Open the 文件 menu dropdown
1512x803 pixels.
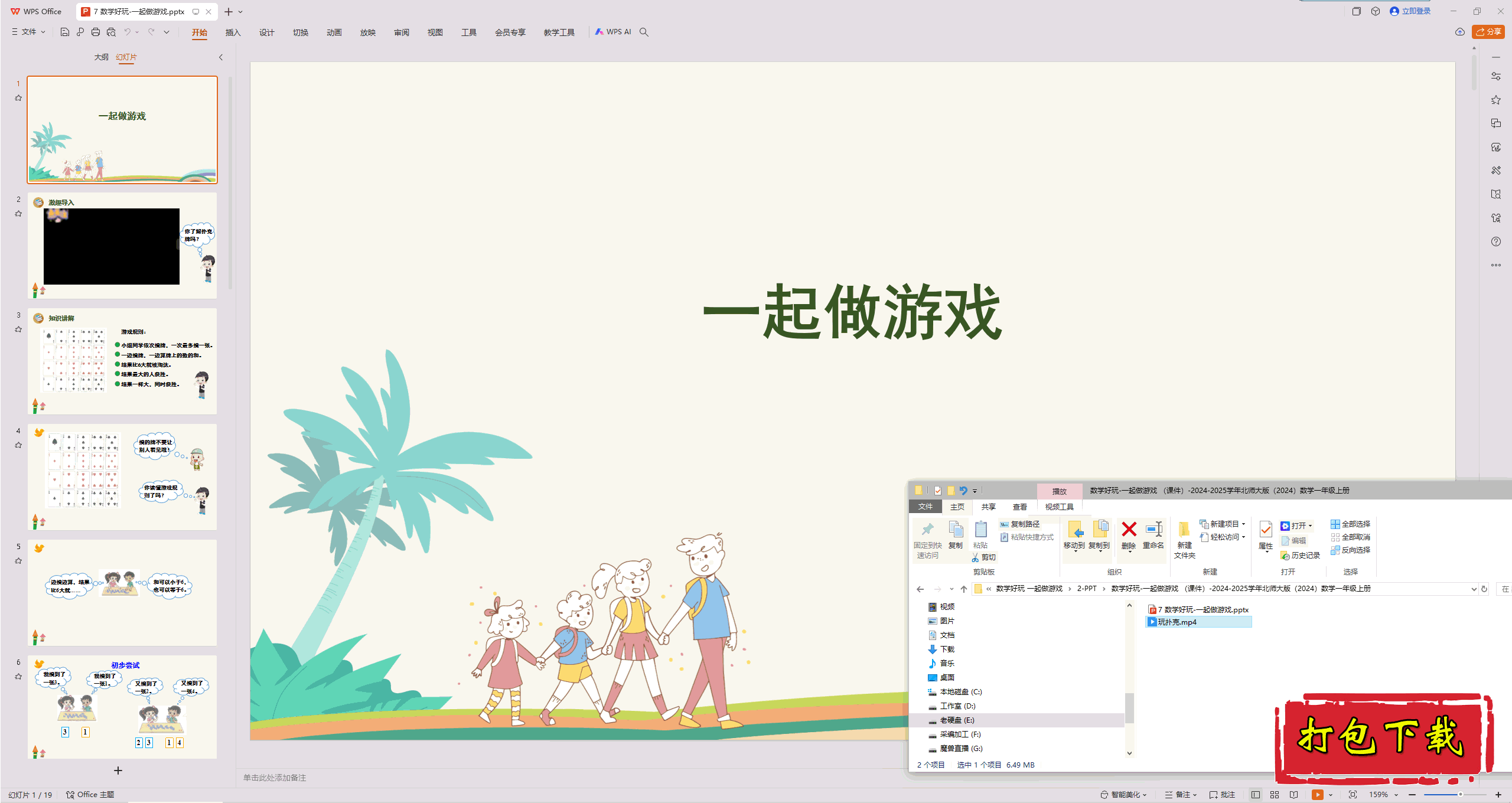(29, 32)
